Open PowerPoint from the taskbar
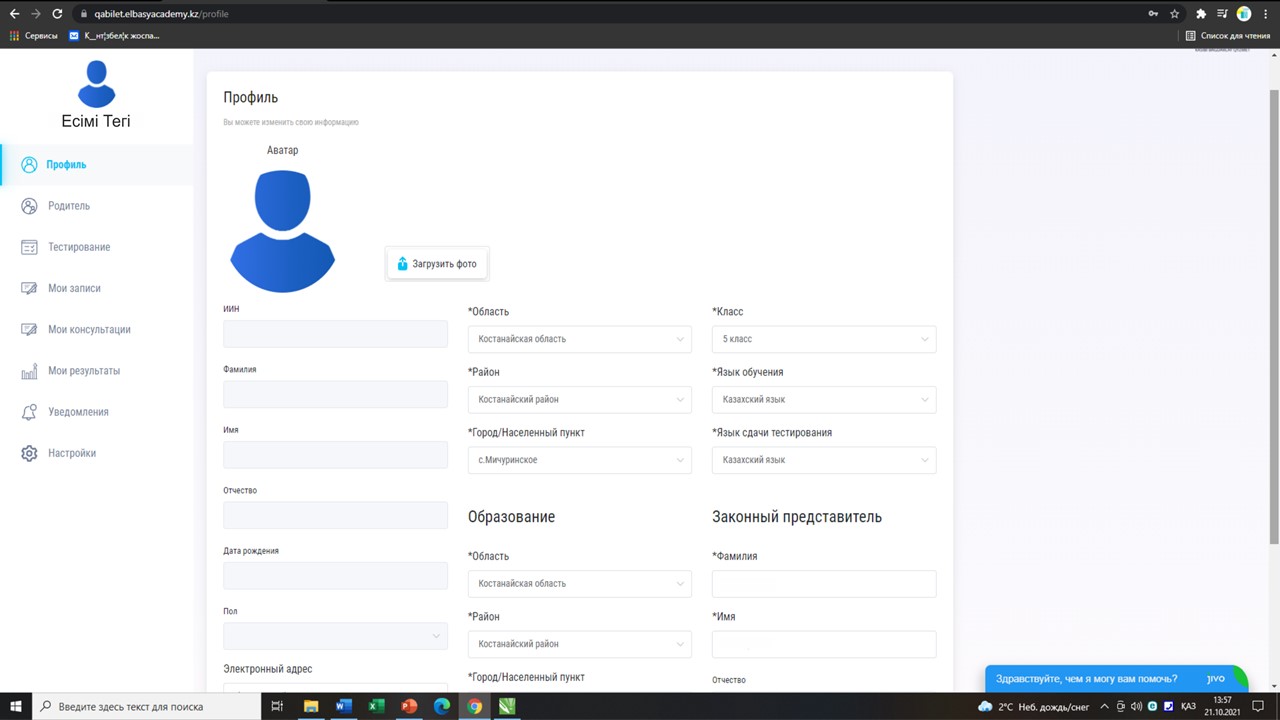 point(409,706)
